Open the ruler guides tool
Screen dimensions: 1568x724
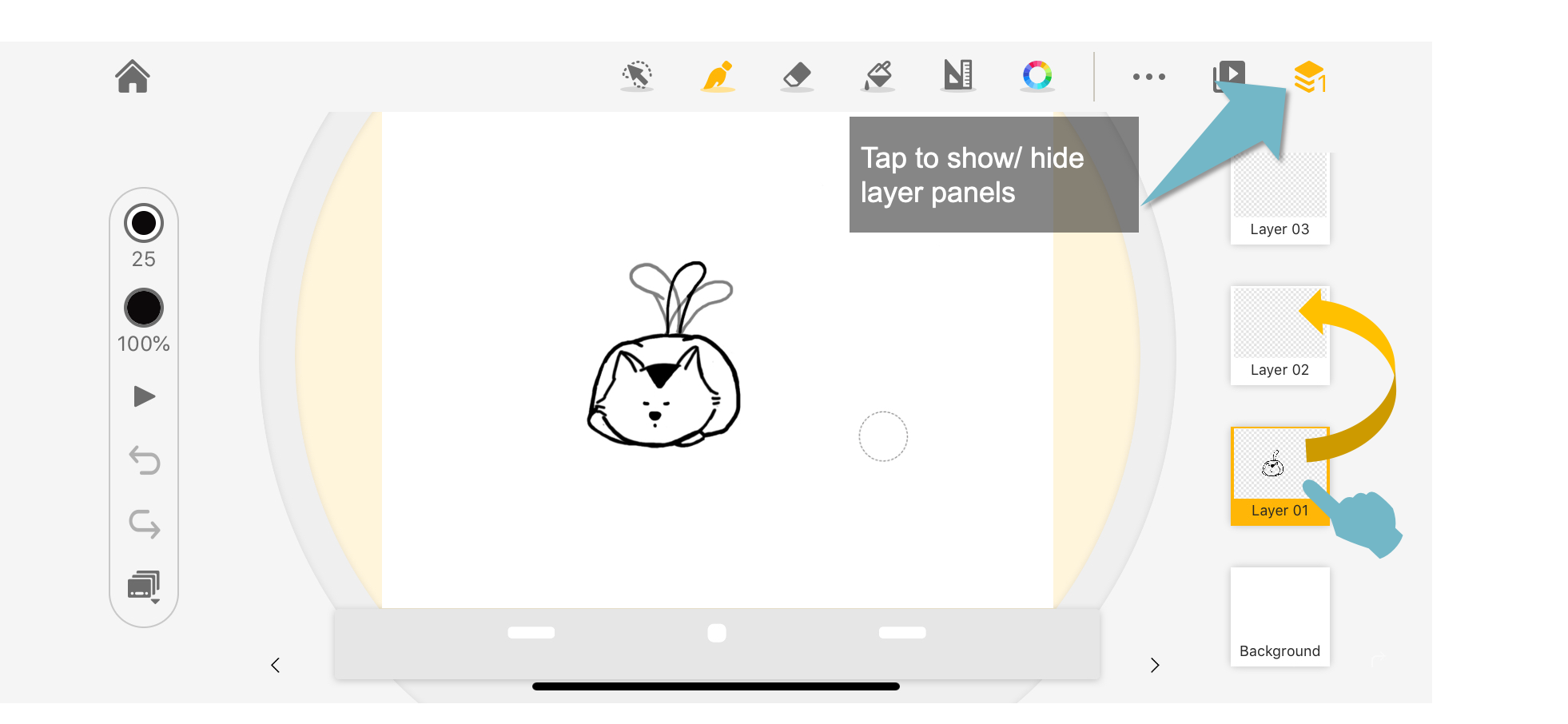point(957,75)
